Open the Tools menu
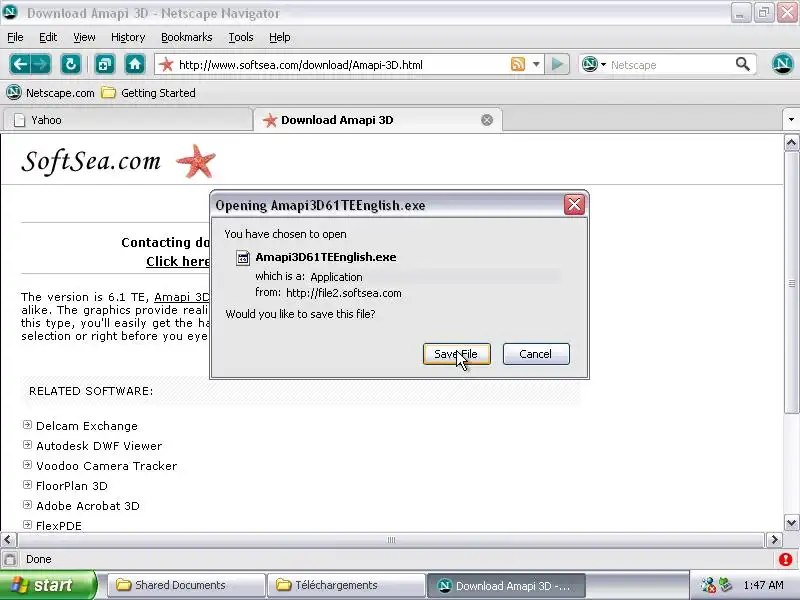This screenshot has height=600, width=800. tap(241, 37)
